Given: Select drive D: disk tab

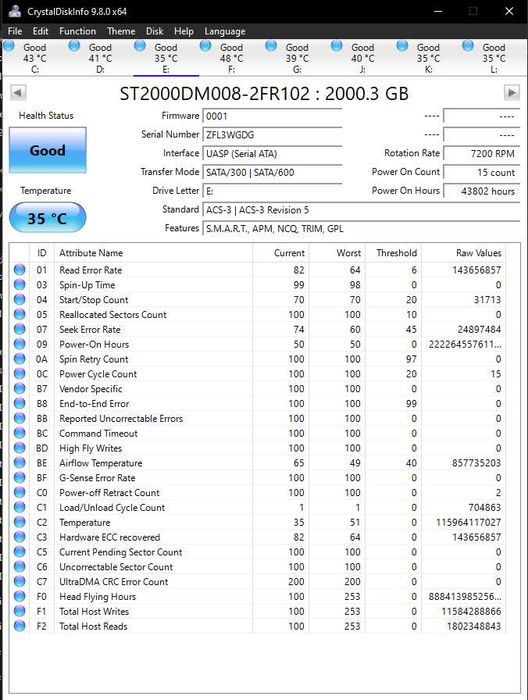Looking at the screenshot, I should click(x=100, y=58).
